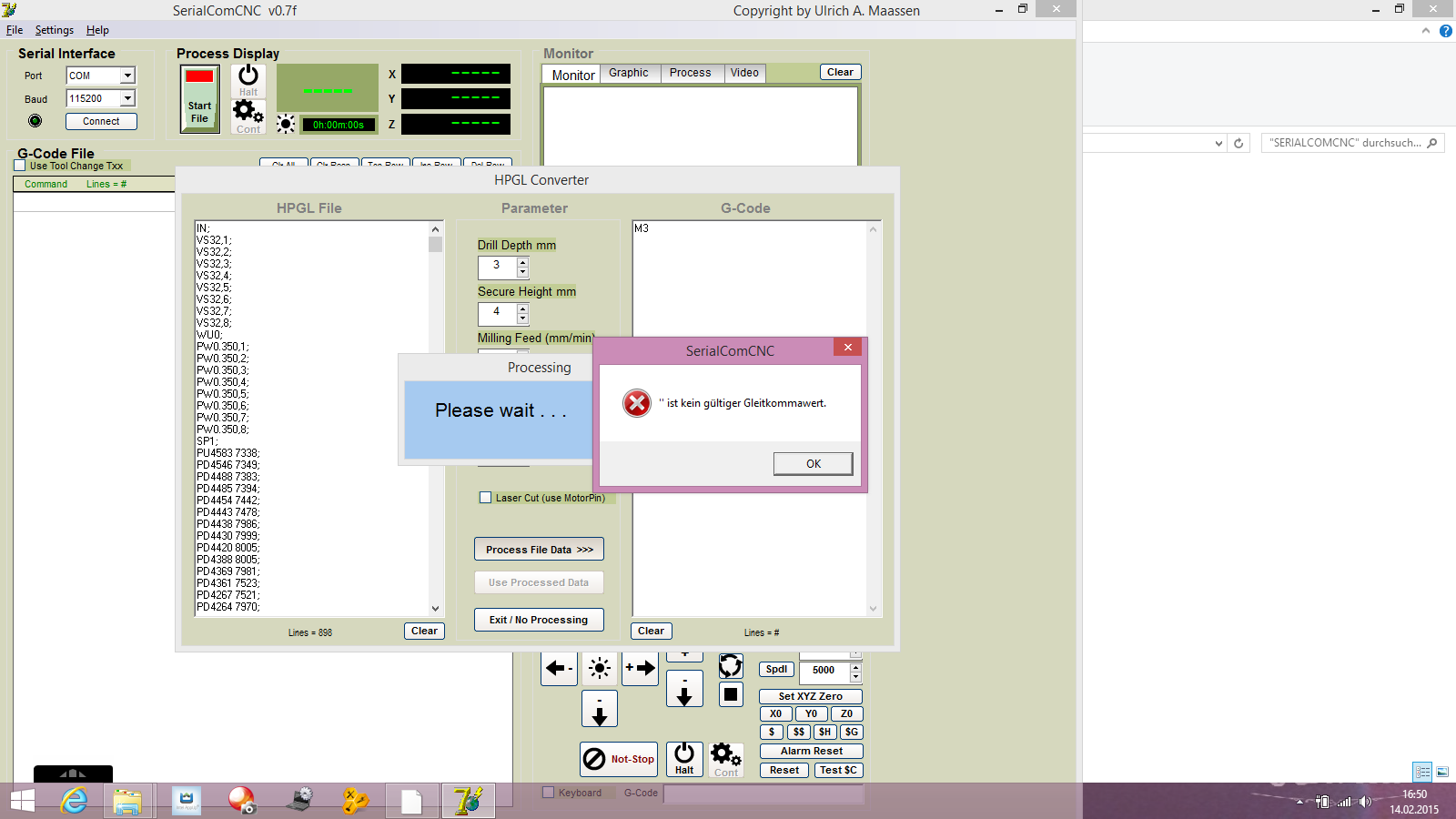The height and width of the screenshot is (819, 1456).
Task: Click the G-Code command input field
Action: coord(763,794)
